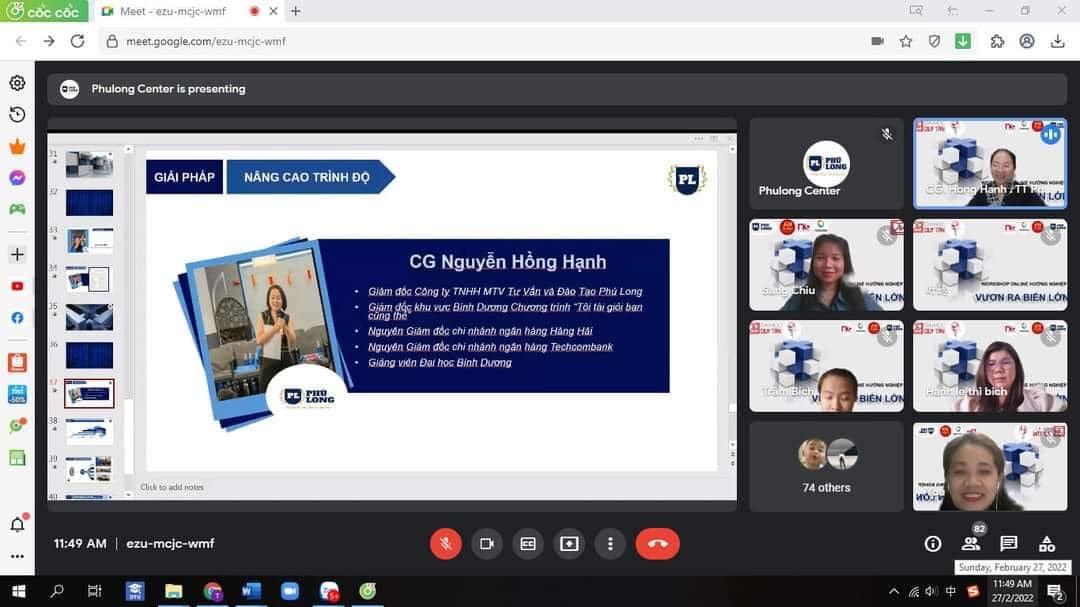The width and height of the screenshot is (1080, 607).
Task: Open Word from the taskbar
Action: coord(251,591)
